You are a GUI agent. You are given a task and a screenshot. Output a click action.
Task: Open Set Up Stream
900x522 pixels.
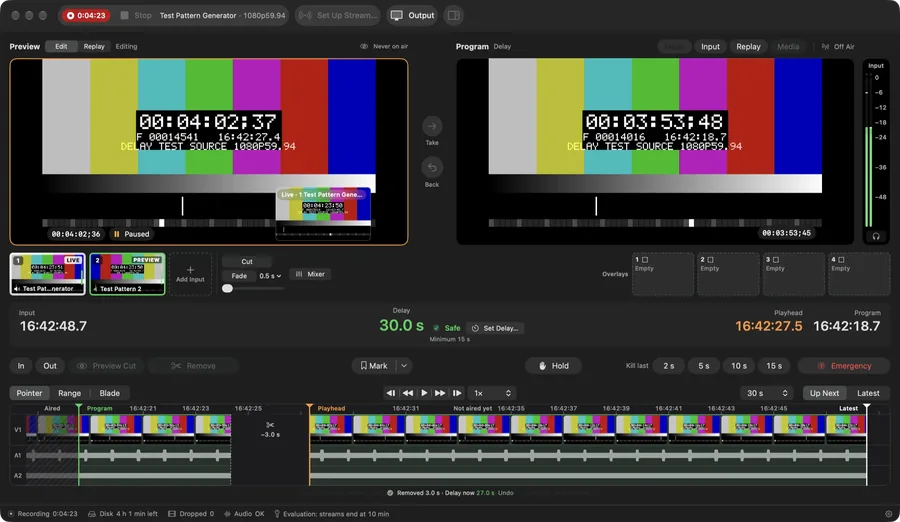(x=338, y=16)
